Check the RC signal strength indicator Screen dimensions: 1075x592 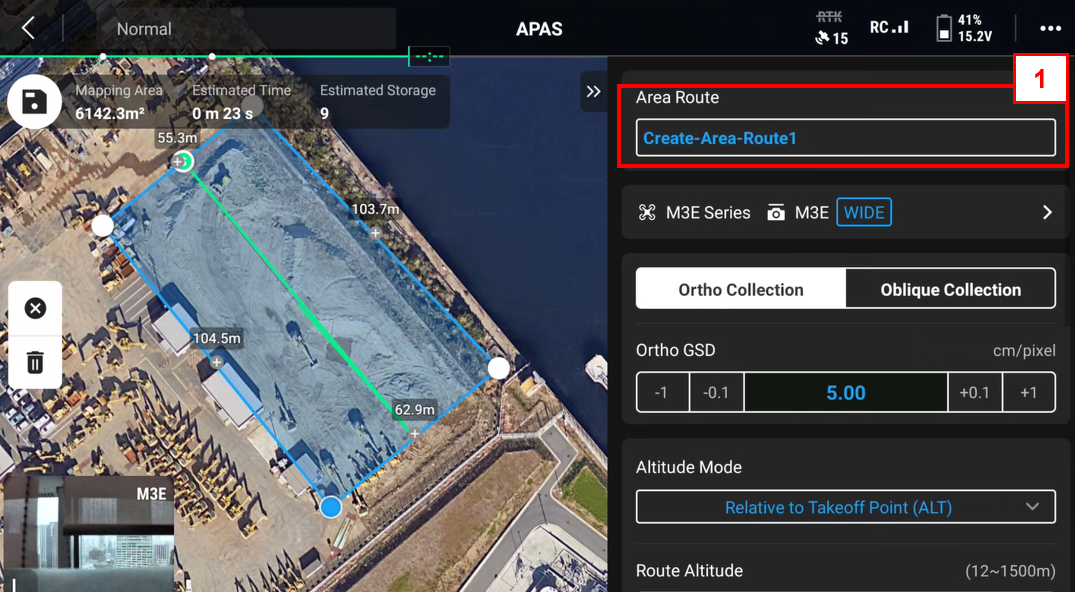889,27
